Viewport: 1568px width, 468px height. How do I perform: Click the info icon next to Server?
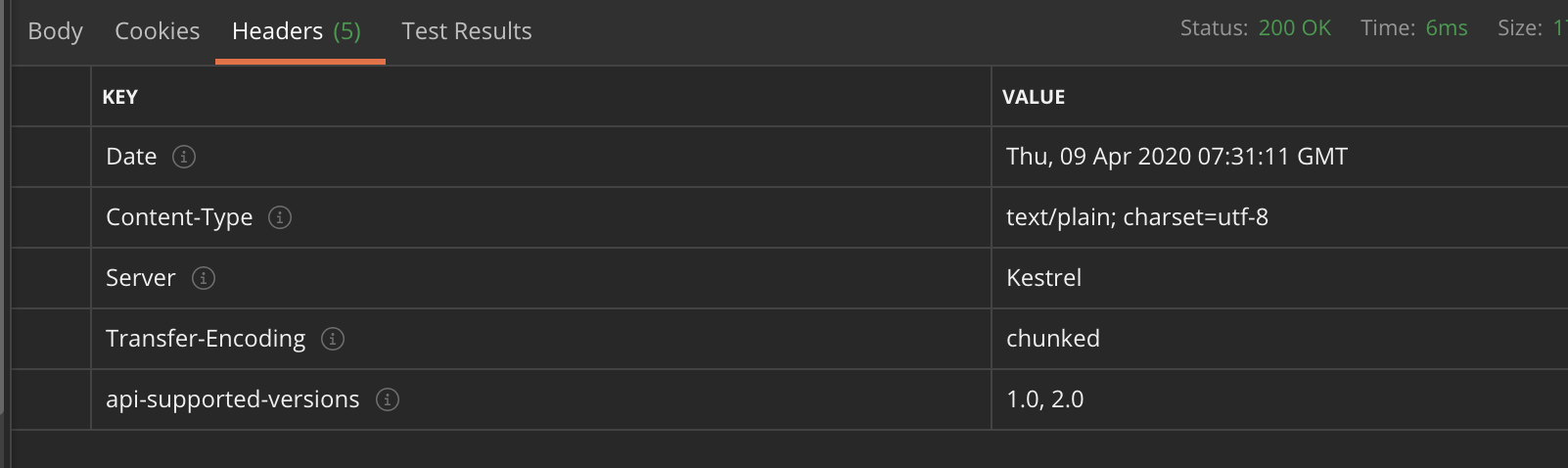(204, 278)
